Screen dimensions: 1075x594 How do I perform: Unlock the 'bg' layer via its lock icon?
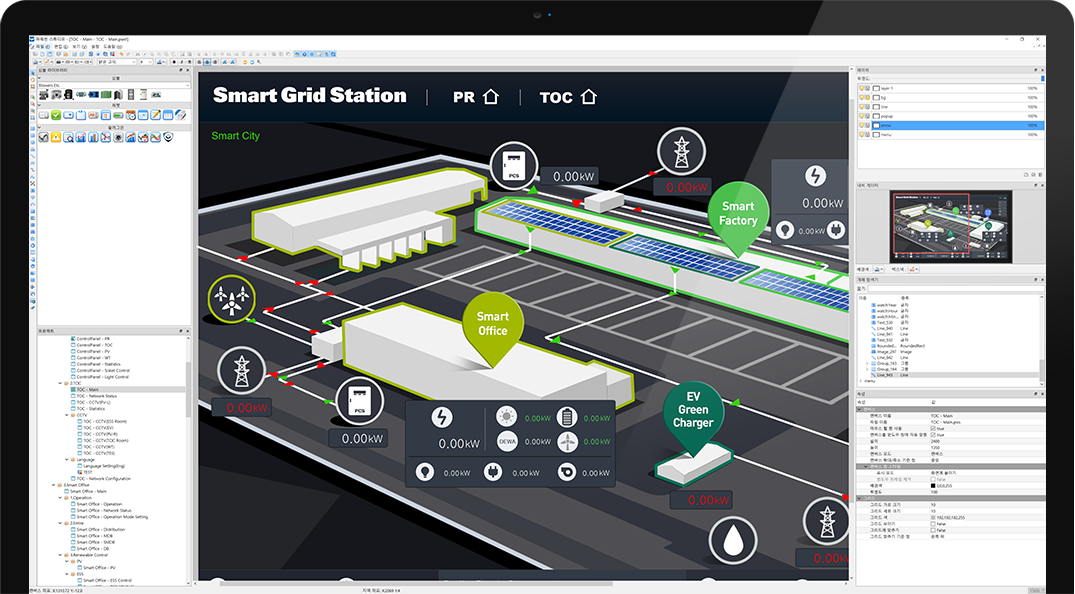pyautogui.click(x=868, y=98)
